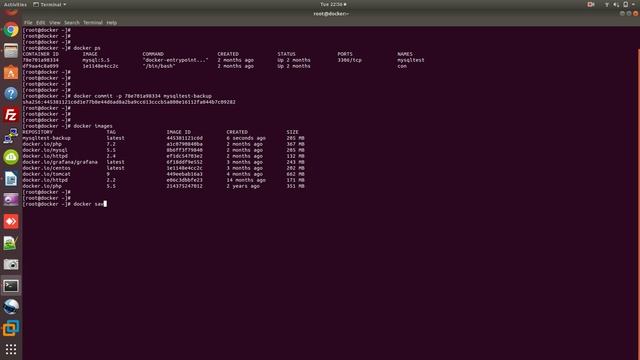Click the root@docker window title
The image size is (640, 360).
(331, 13)
